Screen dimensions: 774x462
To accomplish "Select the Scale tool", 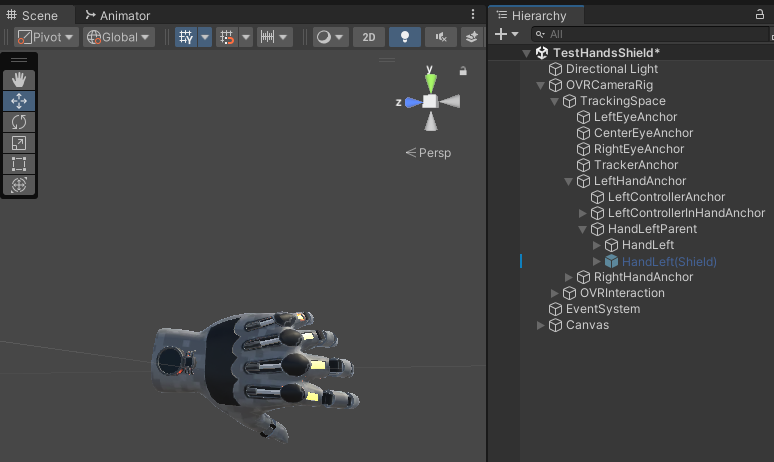I will click(19, 143).
